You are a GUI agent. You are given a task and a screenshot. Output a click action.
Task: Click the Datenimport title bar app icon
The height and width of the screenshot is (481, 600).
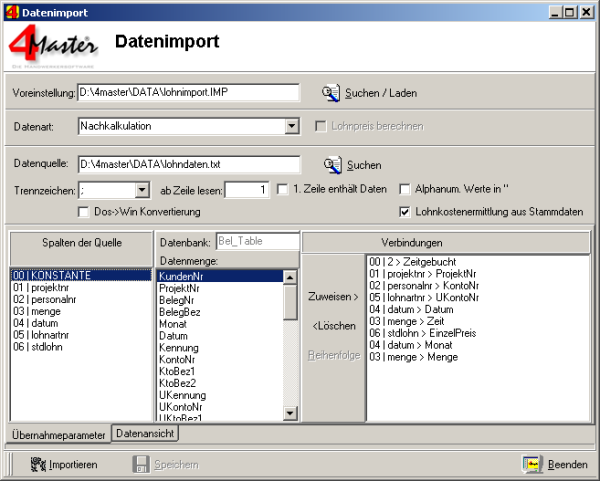(x=11, y=11)
